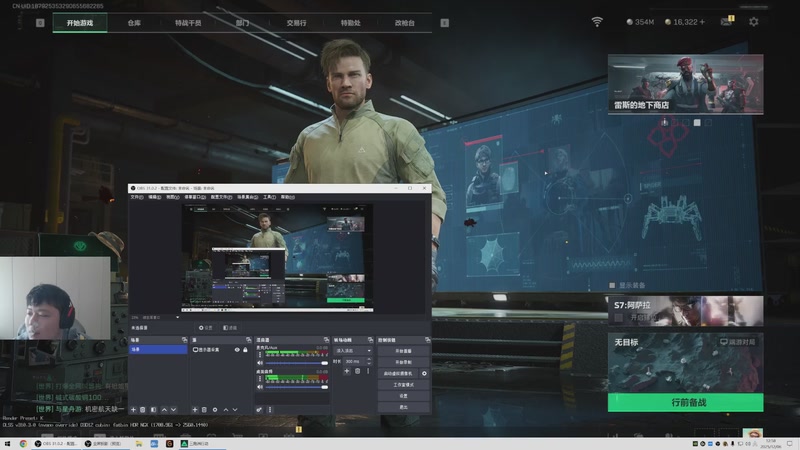The image size is (800, 450).
Task: Open the 雷斯的地下商店 banner
Action: point(685,84)
